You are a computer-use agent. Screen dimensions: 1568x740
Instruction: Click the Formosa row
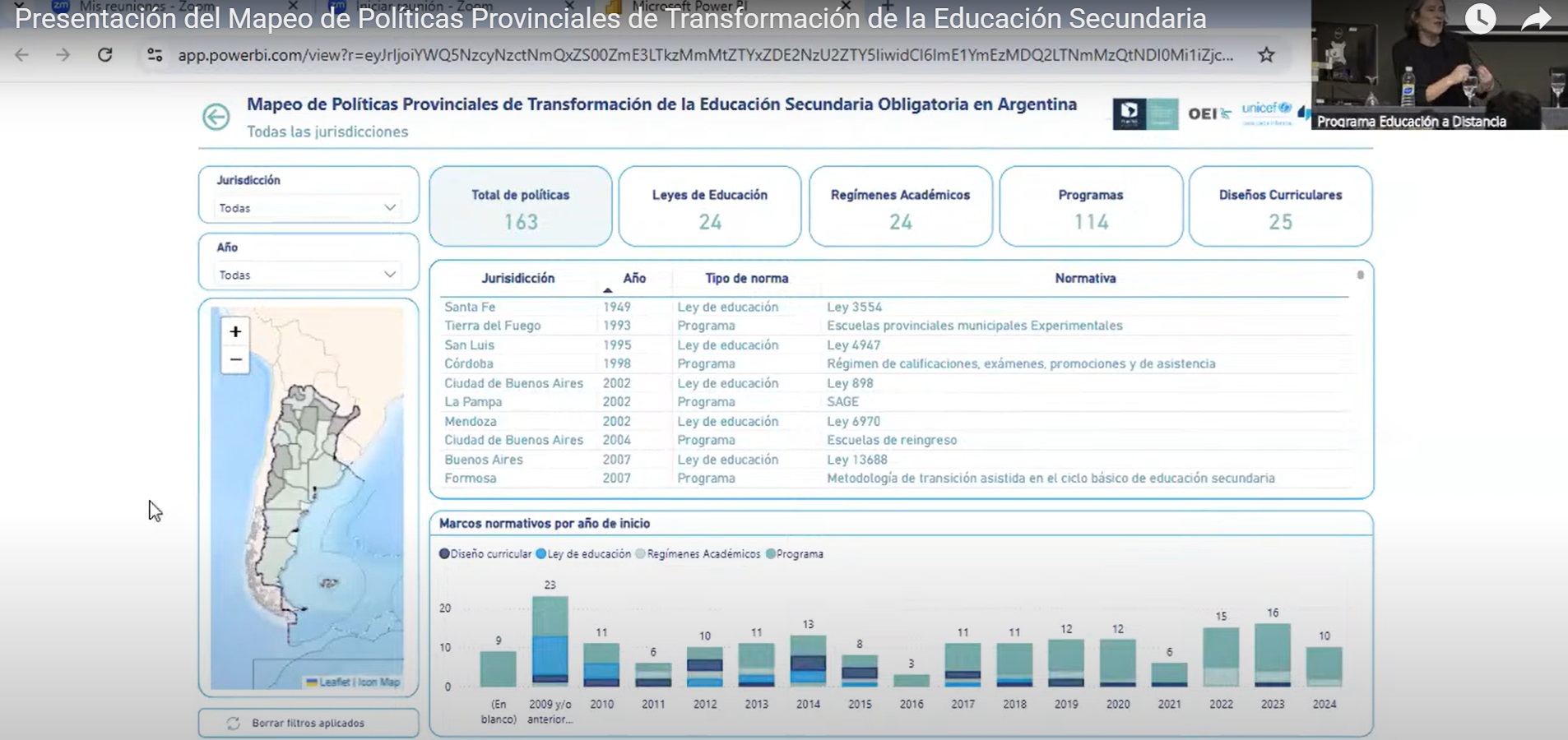pyautogui.click(x=895, y=478)
